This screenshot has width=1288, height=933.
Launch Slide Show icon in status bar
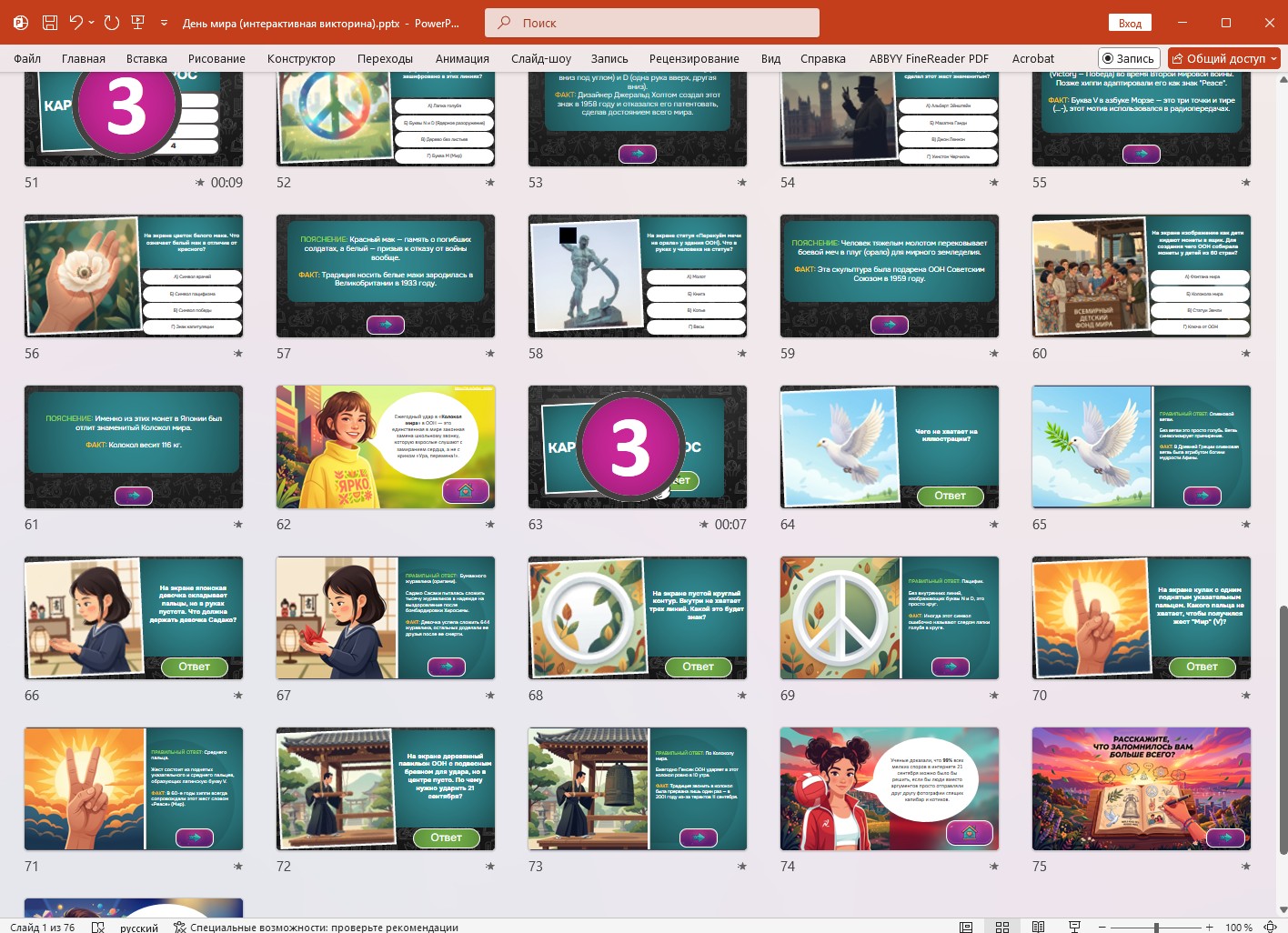[1074, 927]
